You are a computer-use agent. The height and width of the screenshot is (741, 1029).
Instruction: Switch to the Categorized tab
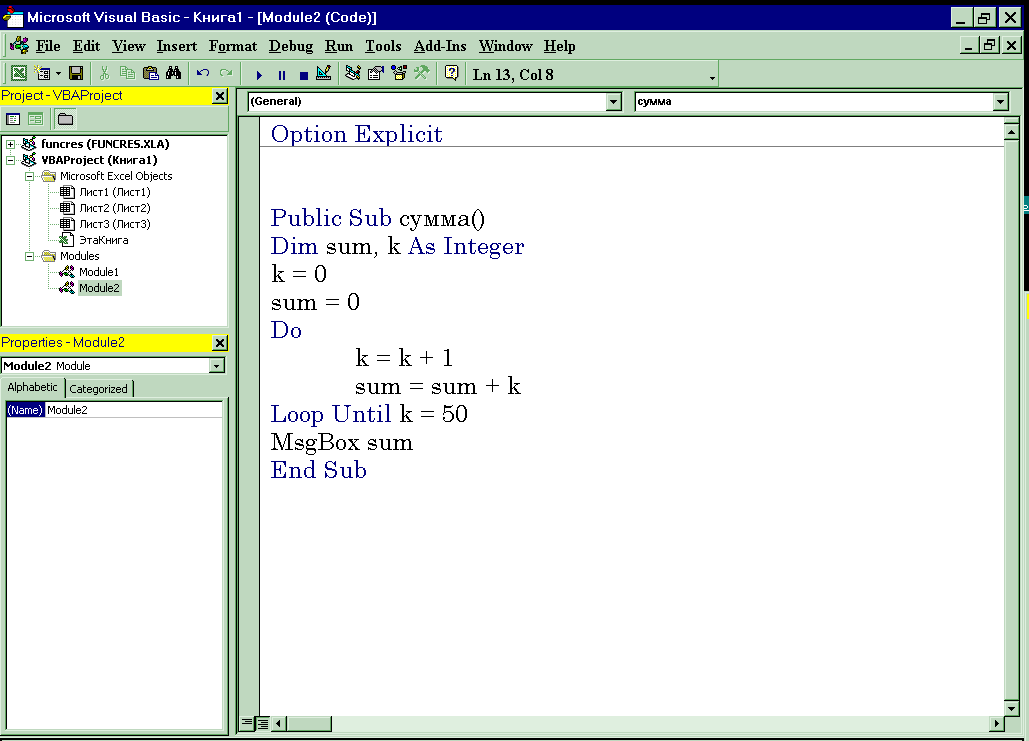[x=98, y=389]
